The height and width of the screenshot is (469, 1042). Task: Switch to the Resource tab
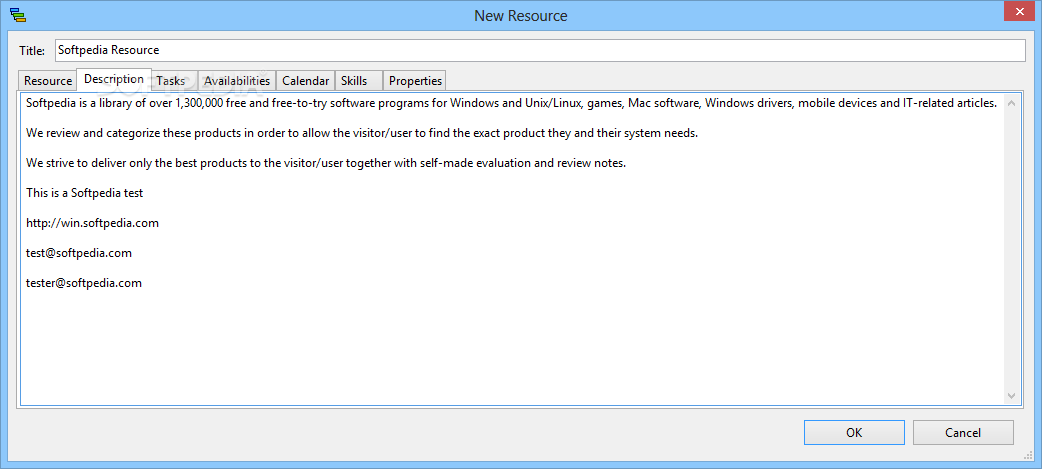point(48,80)
